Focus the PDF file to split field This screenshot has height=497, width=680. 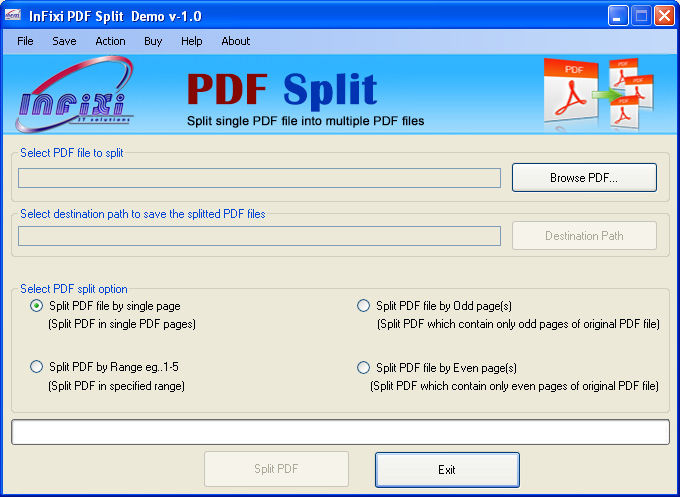tap(259, 178)
